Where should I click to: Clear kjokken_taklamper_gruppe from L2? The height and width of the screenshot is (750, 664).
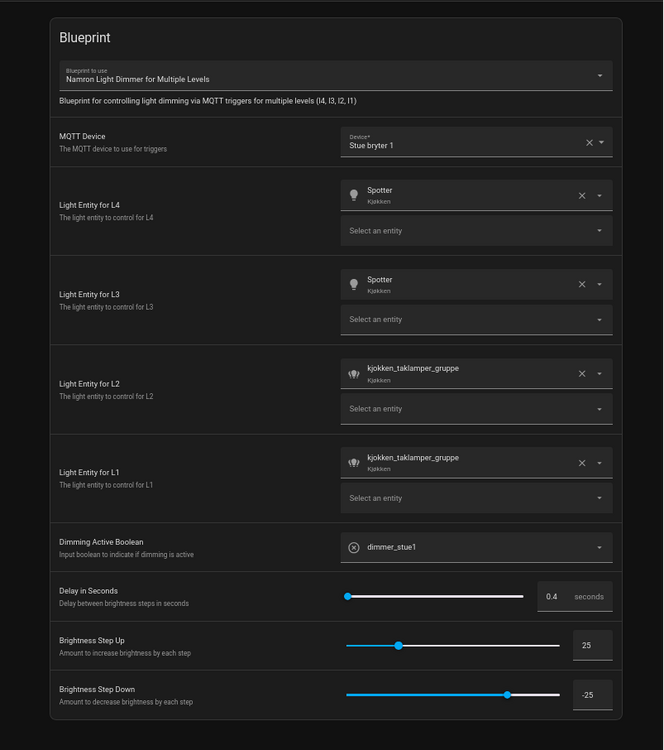tap(582, 374)
